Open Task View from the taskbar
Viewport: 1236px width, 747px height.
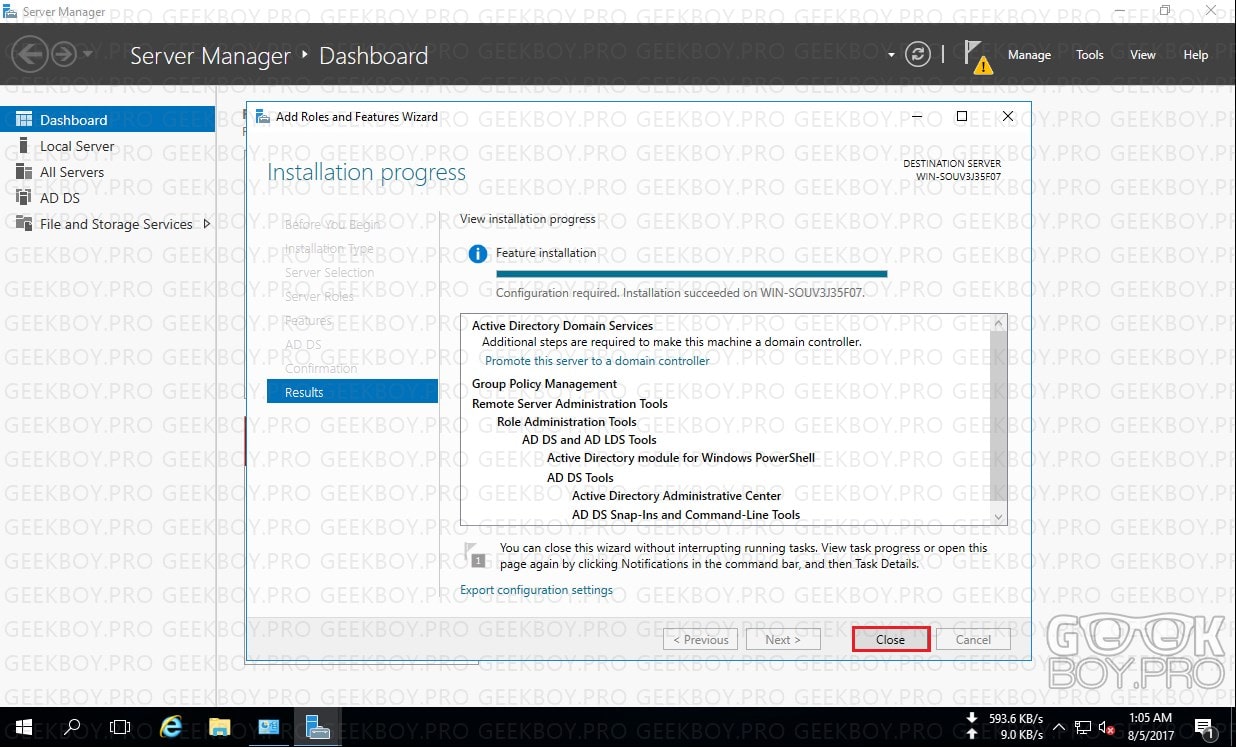coord(120,727)
